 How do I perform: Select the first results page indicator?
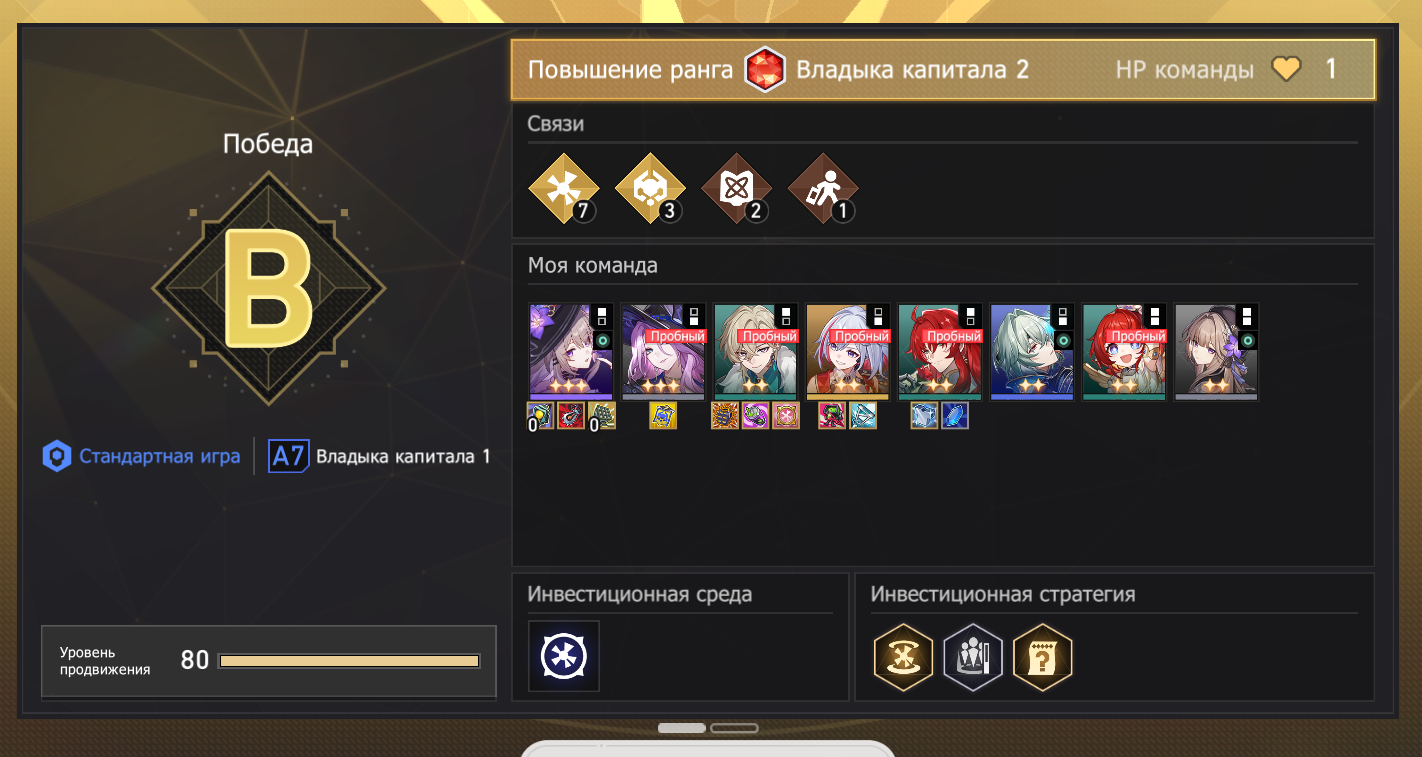coord(682,728)
